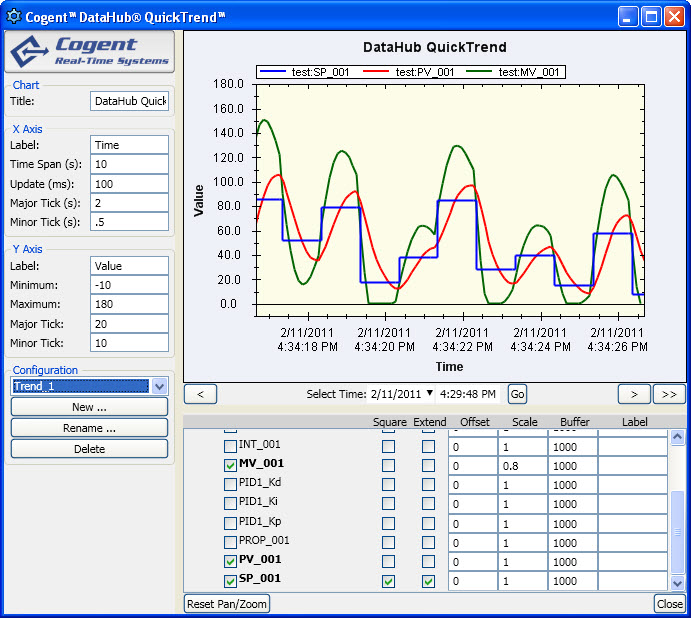The width and height of the screenshot is (691, 618).
Task: Click the Rename... button
Action: point(89,428)
